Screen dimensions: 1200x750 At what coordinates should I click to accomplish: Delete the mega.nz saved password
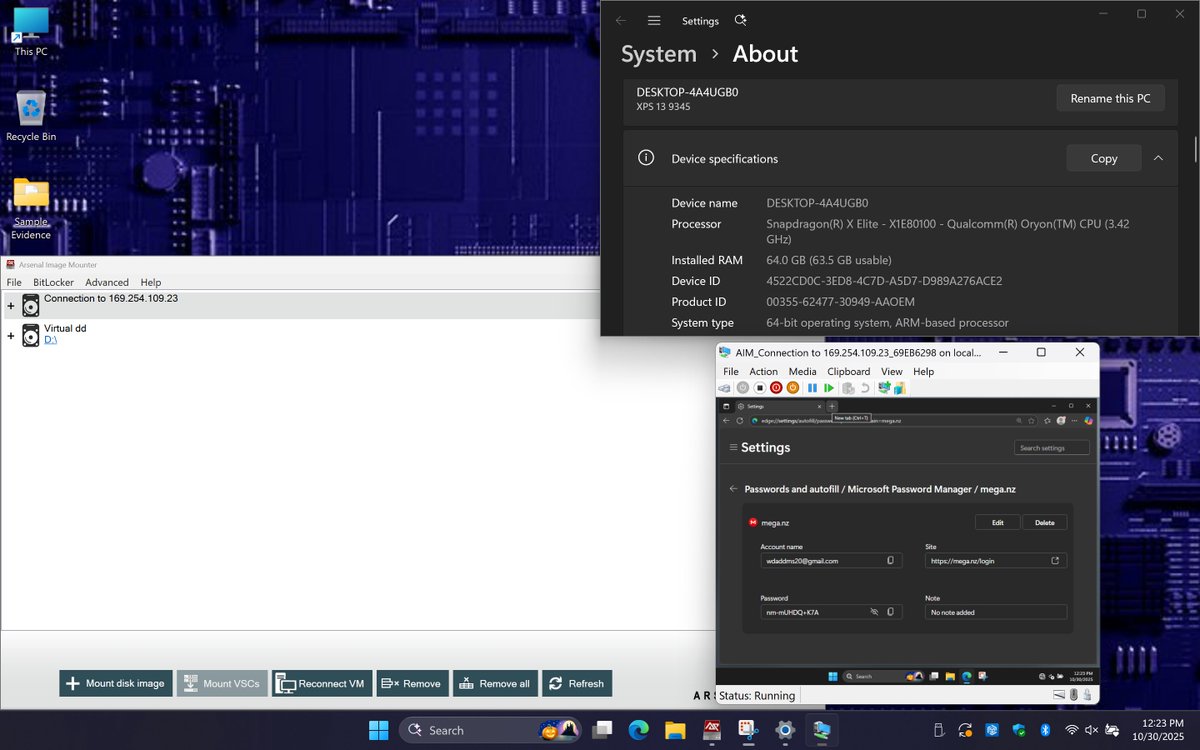[x=1044, y=522]
